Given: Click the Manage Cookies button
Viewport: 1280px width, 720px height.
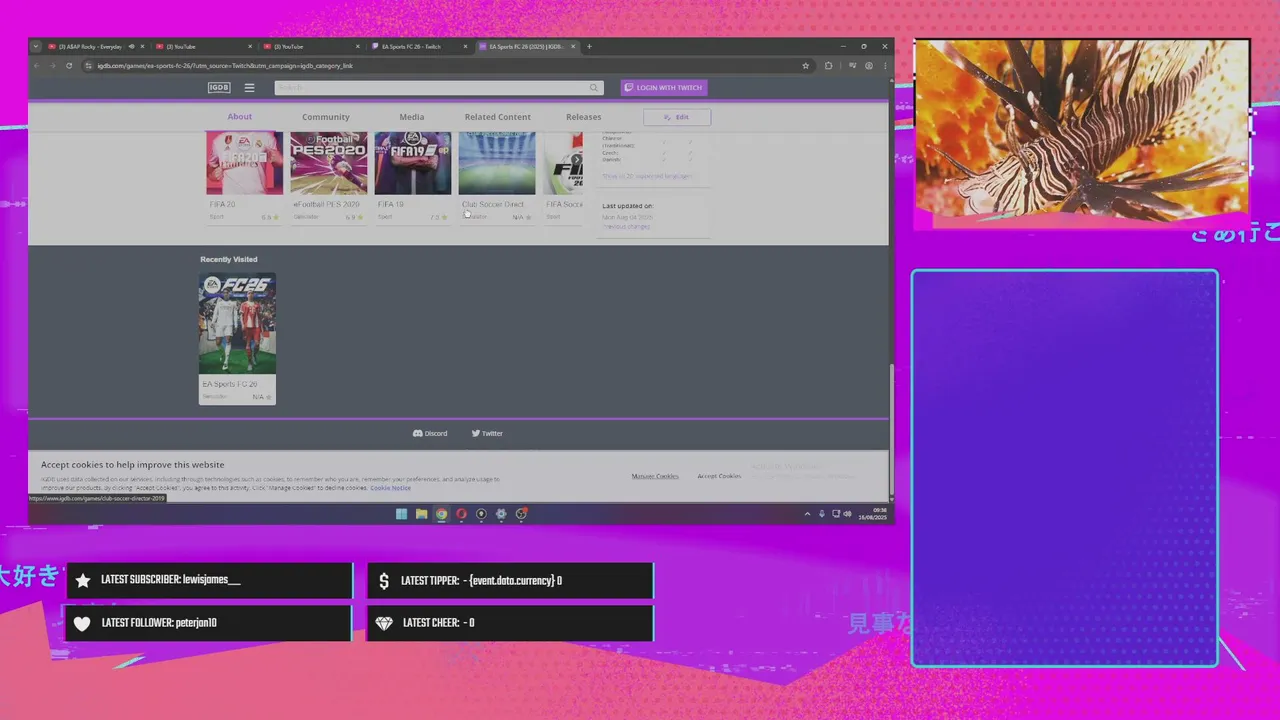Looking at the screenshot, I should [655, 476].
